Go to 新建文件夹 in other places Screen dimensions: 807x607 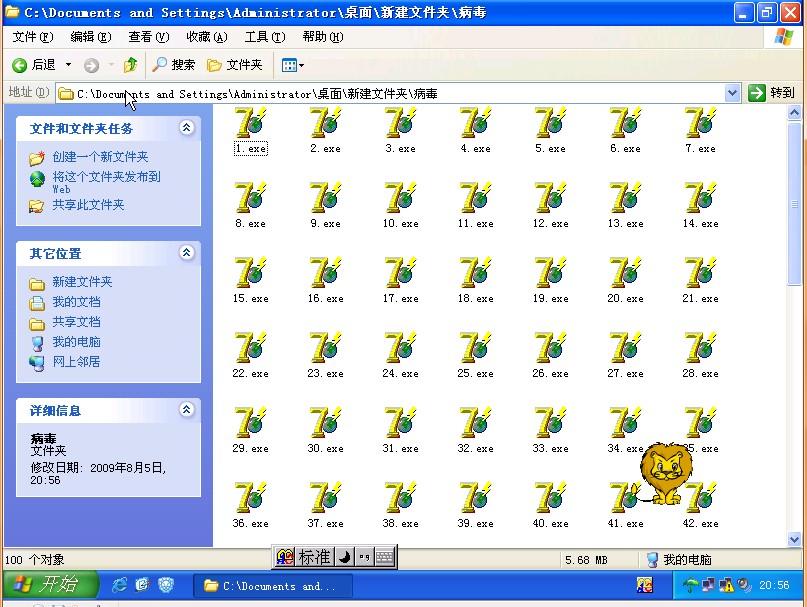82,282
